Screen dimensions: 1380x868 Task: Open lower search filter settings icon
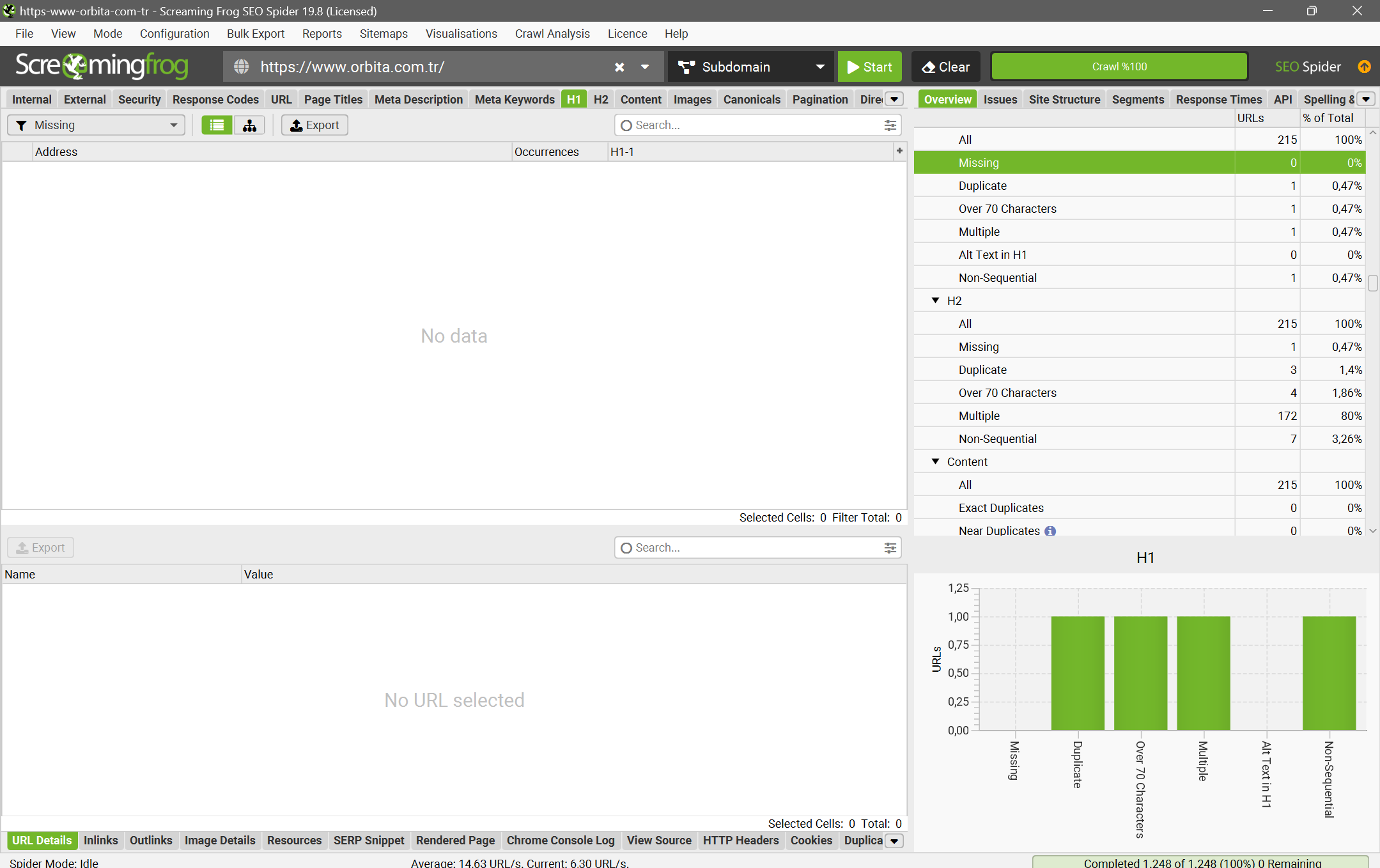click(890, 548)
